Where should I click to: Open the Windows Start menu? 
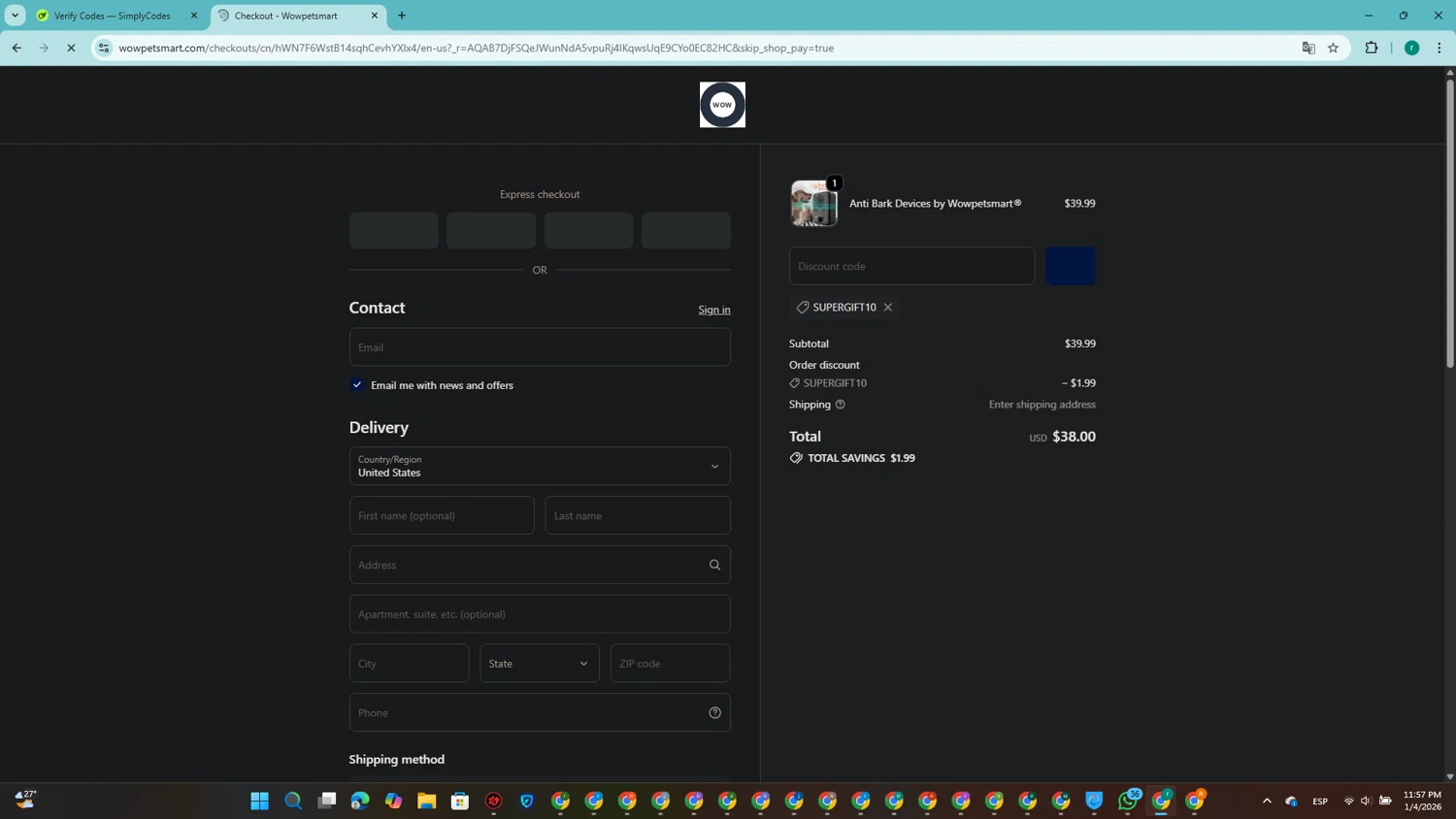pos(259,802)
